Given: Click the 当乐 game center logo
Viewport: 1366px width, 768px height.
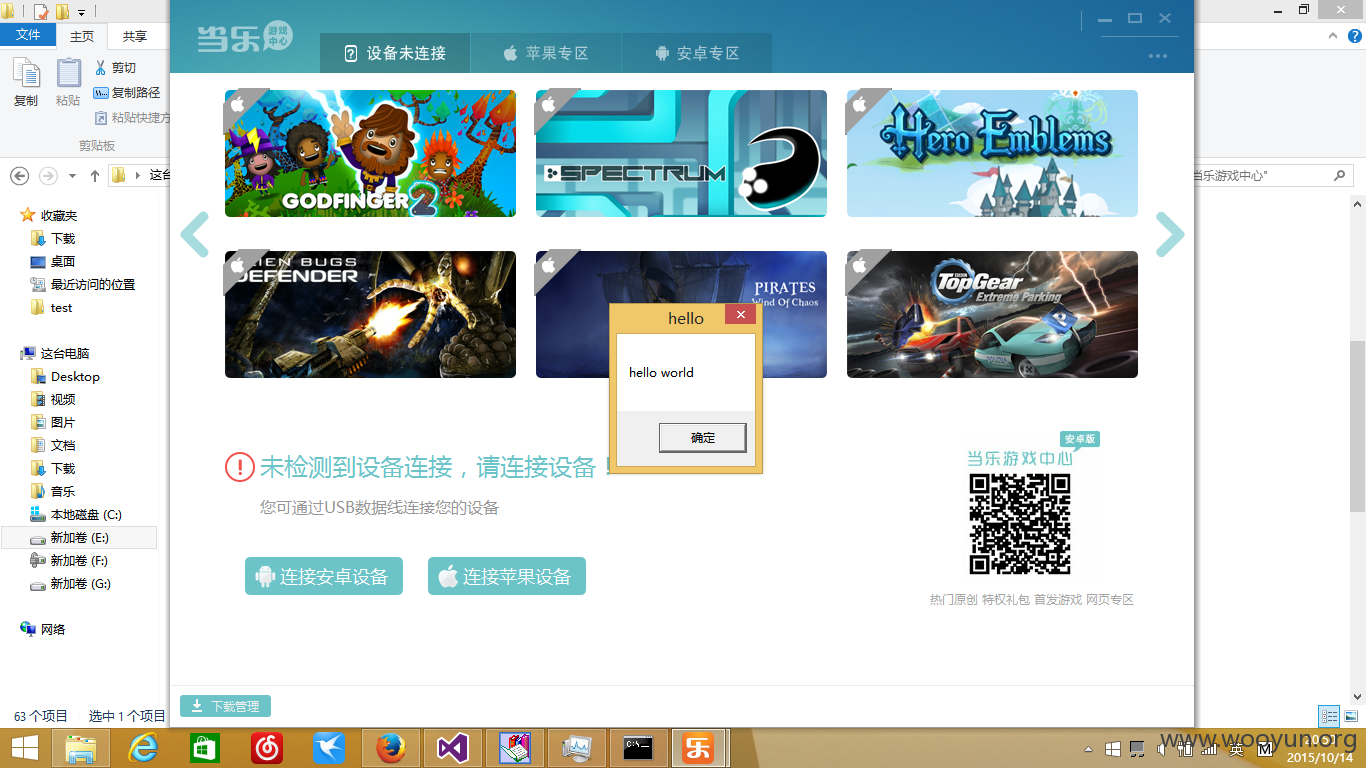Looking at the screenshot, I should coord(245,40).
